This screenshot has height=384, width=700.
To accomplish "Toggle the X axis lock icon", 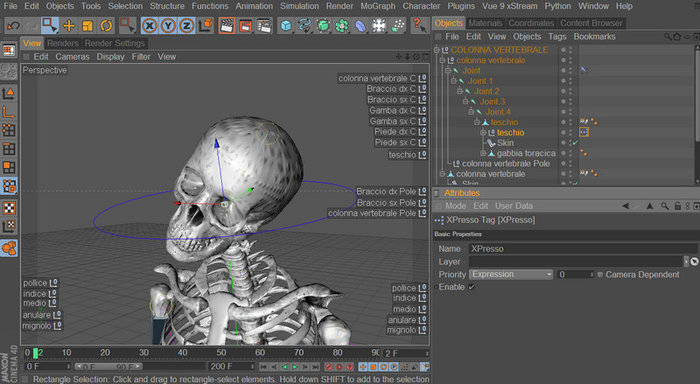I will [x=149, y=26].
